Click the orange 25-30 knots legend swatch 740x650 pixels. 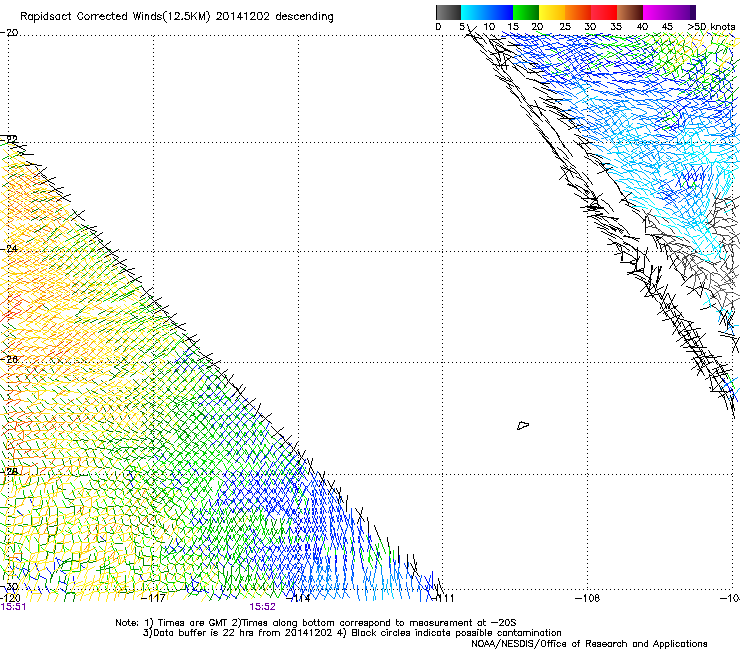tap(577, 12)
